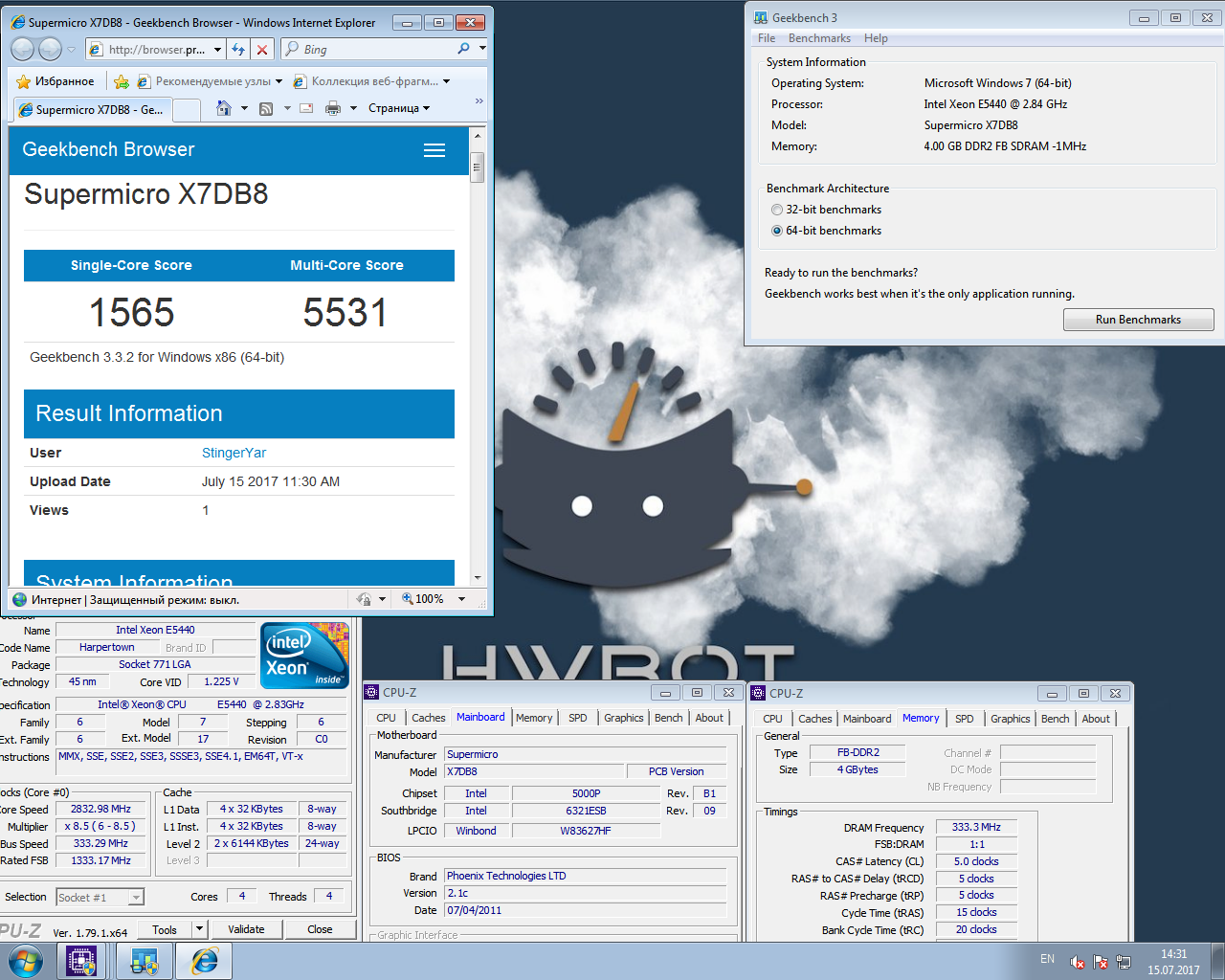Click the Read mail envelope icon

coord(306,108)
